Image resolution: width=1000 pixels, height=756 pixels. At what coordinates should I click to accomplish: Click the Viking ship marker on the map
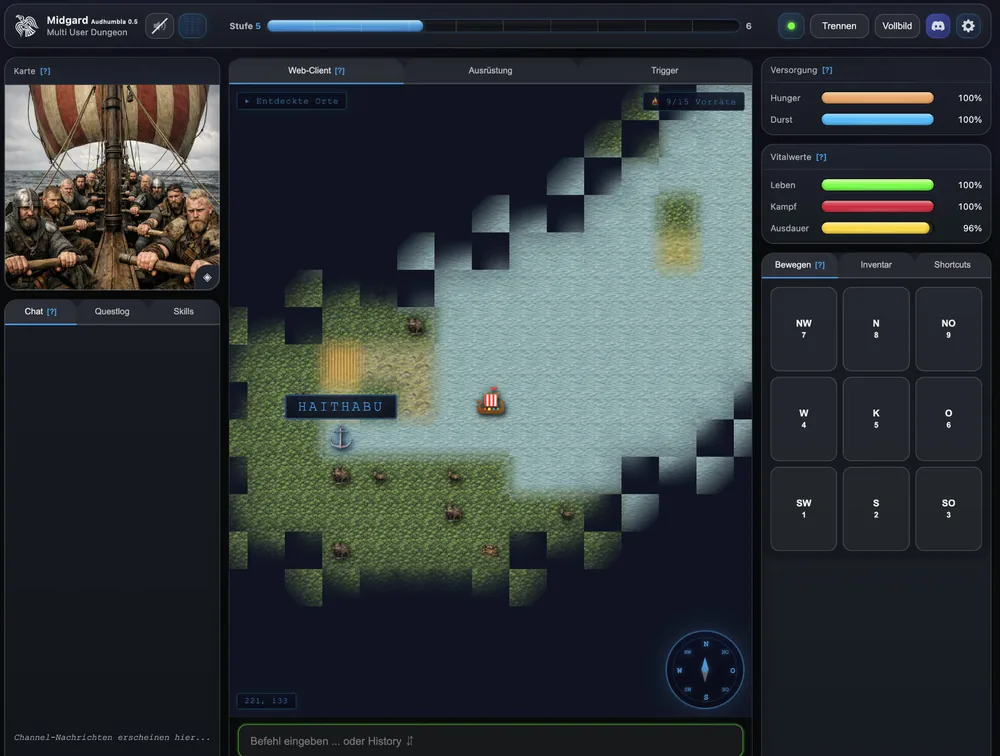(491, 401)
